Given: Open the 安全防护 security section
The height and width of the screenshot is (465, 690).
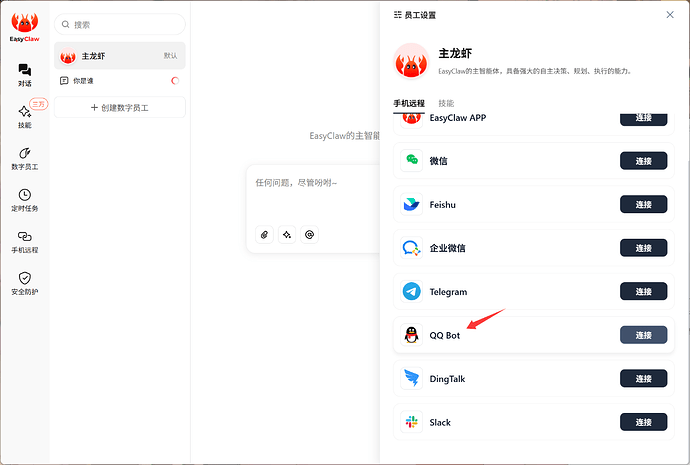Looking at the screenshot, I should [x=25, y=284].
